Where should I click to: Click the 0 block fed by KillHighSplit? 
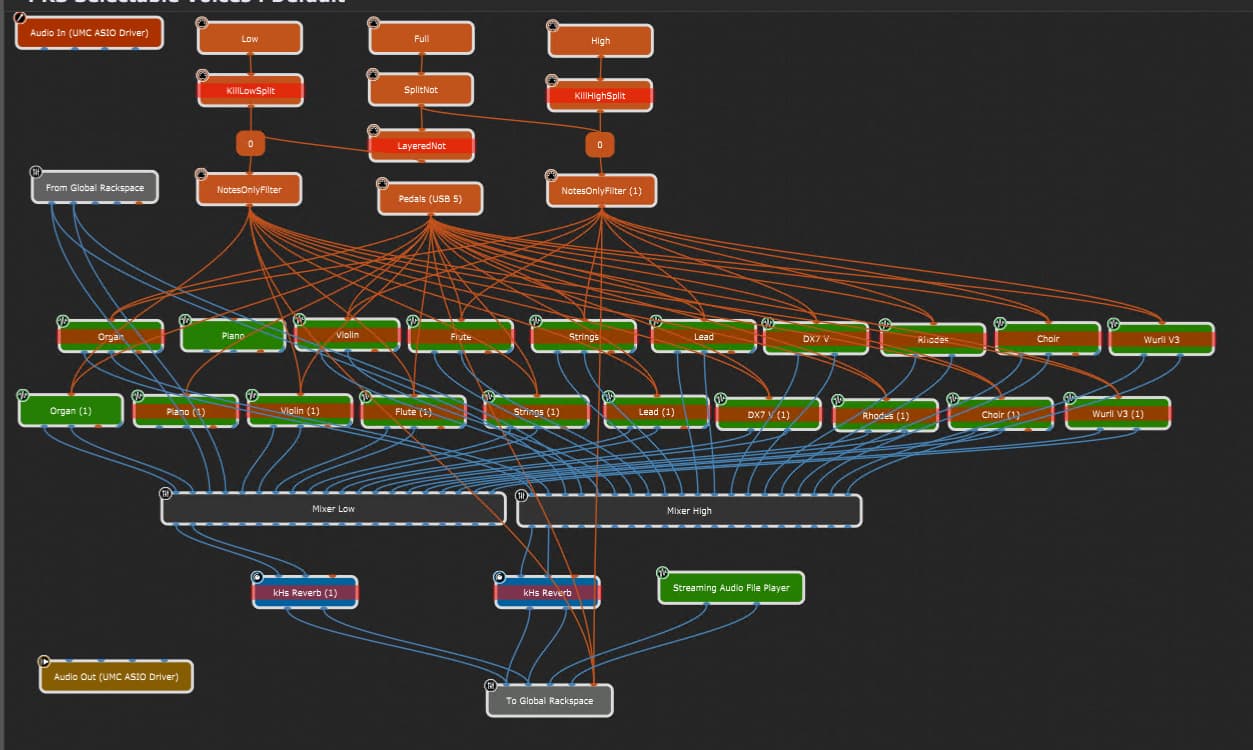coord(600,145)
